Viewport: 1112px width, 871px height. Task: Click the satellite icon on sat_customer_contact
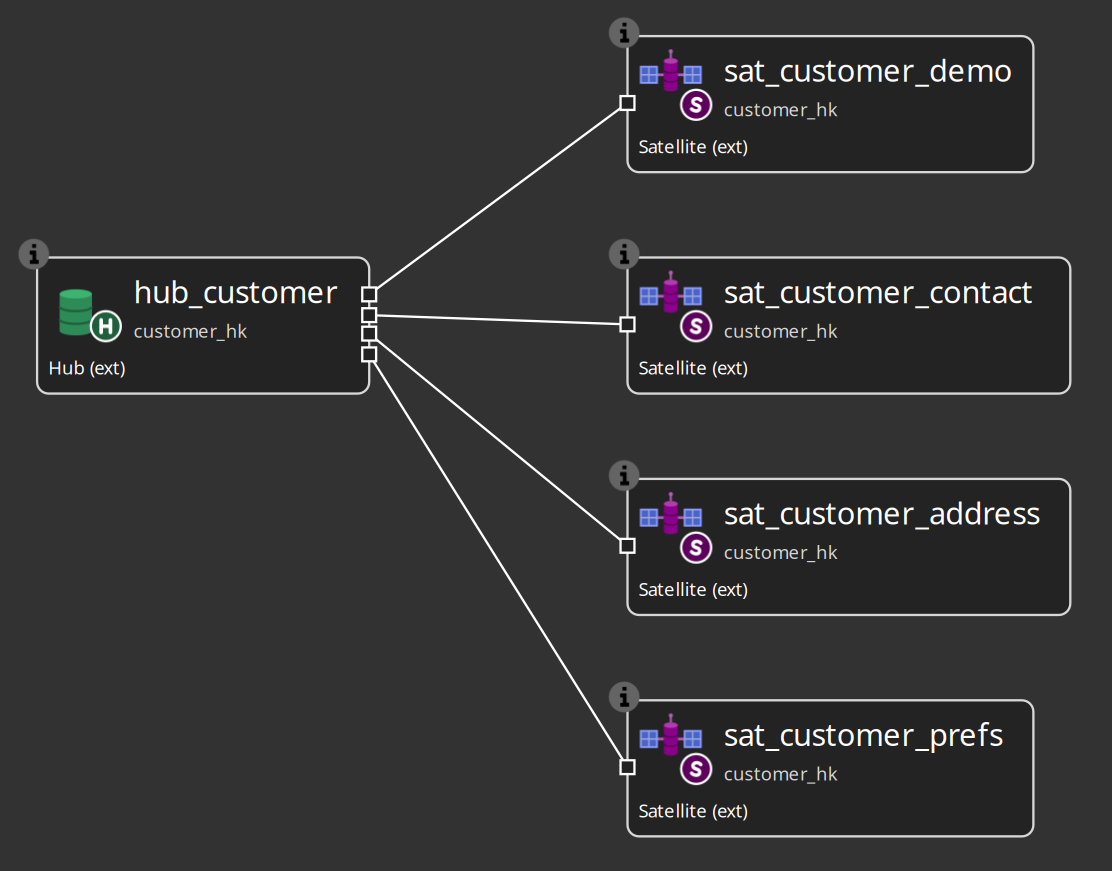click(x=671, y=292)
